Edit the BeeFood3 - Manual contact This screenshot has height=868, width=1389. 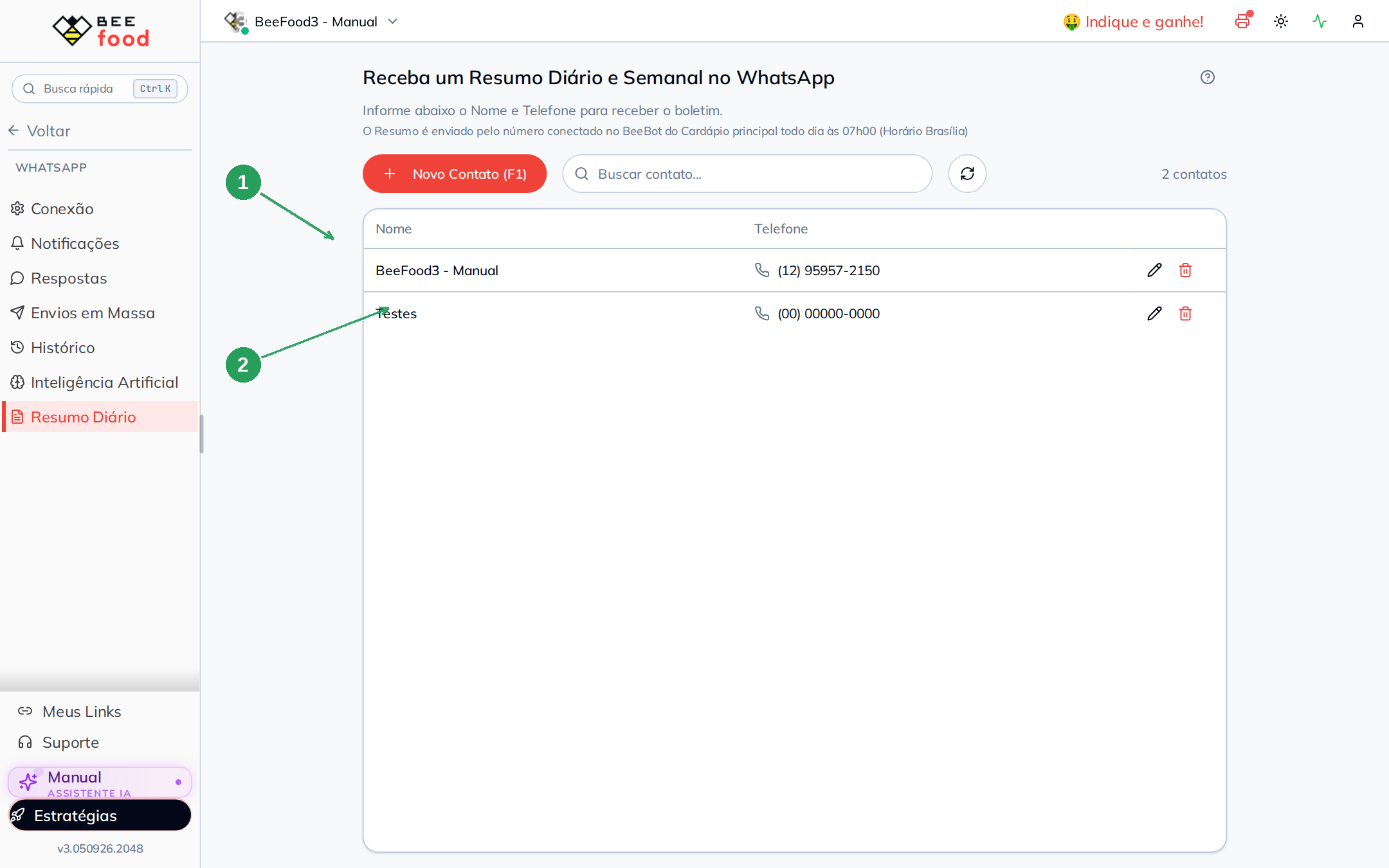pos(1154,270)
